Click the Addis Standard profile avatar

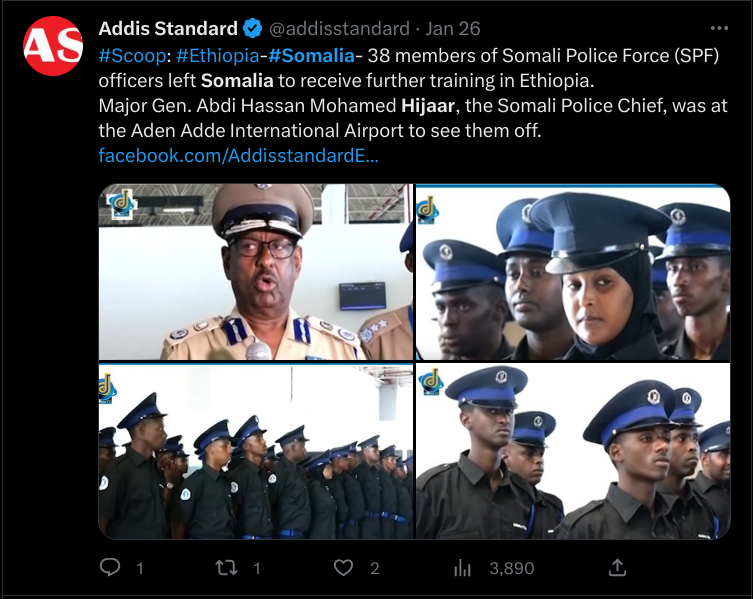tap(52, 45)
